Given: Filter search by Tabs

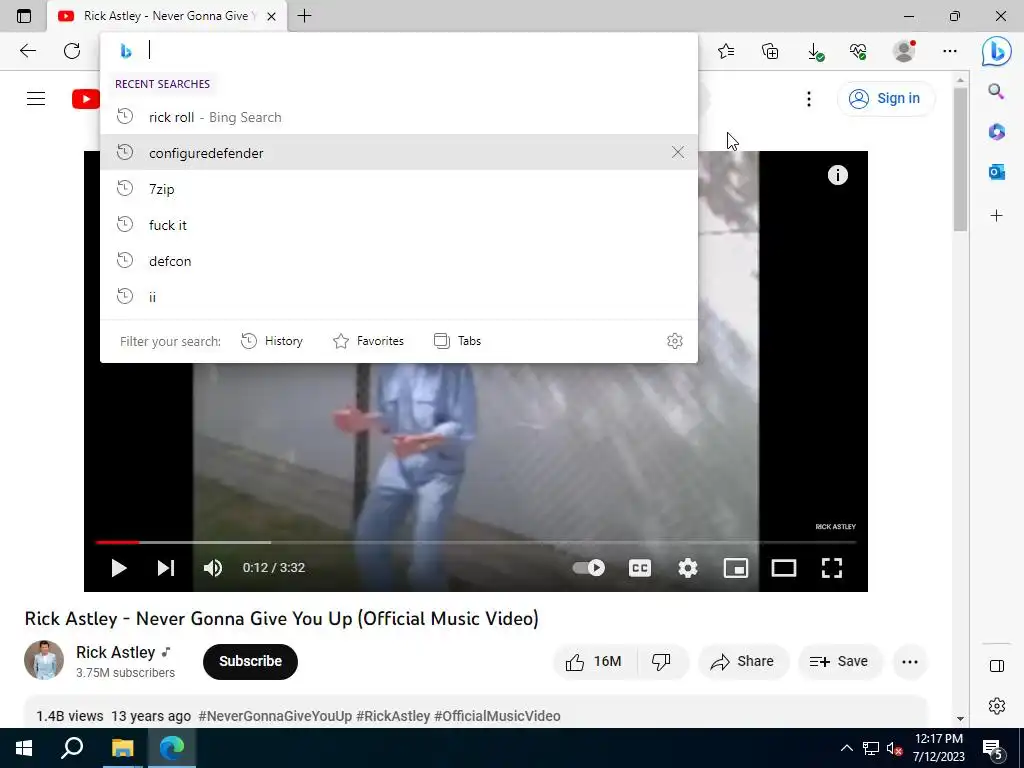Looking at the screenshot, I should coord(458,341).
